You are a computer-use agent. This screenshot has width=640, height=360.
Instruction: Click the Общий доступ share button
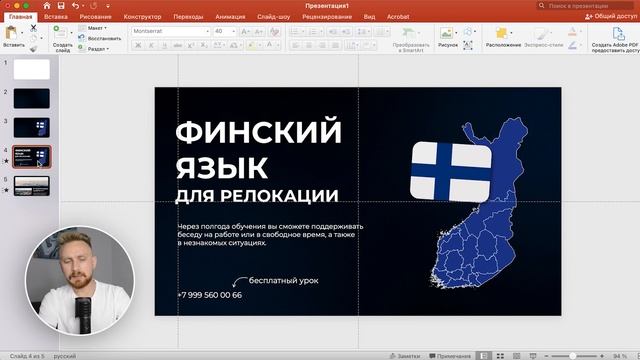pyautogui.click(x=611, y=16)
